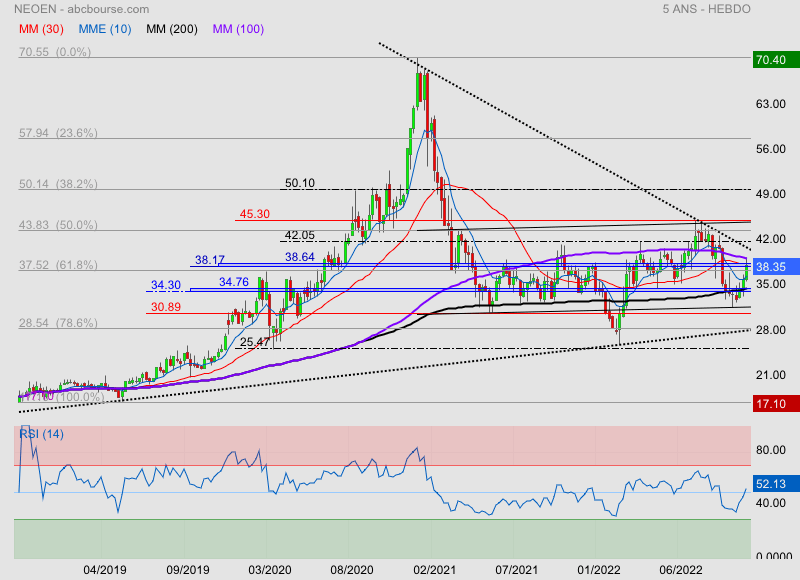Click the green 70.40 price tag
The width and height of the screenshot is (800, 580).
[776, 60]
